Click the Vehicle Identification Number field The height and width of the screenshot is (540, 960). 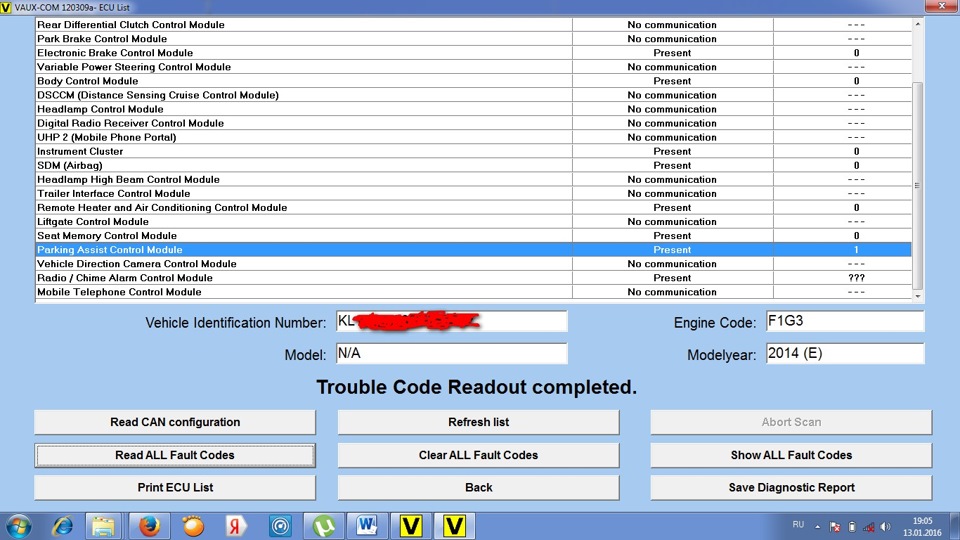pos(452,321)
